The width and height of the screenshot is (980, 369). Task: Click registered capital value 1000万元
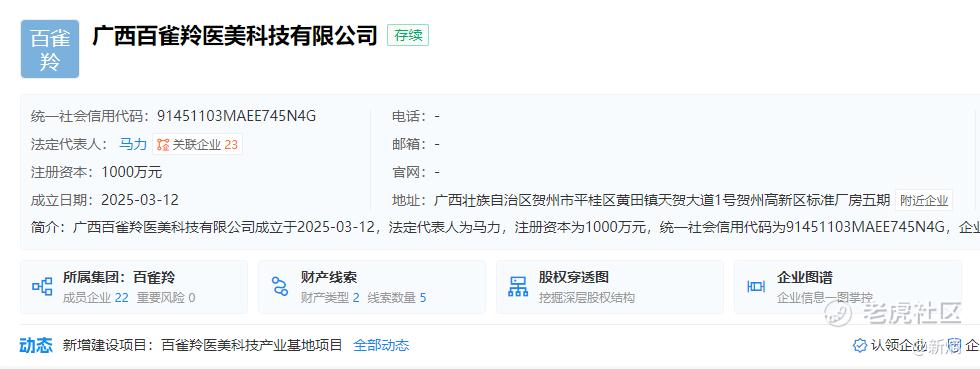click(x=132, y=172)
